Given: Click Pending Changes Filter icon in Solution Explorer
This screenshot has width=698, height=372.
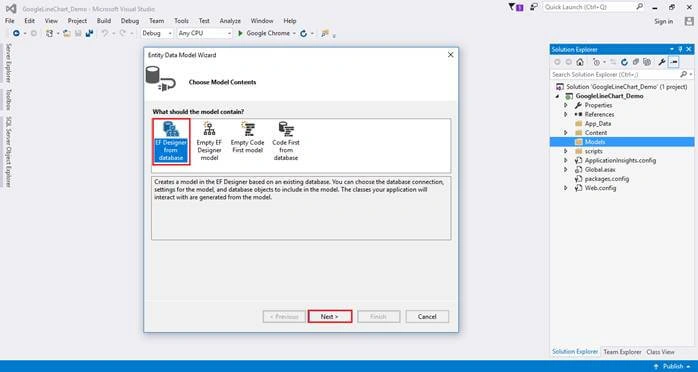Looking at the screenshot, I should pyautogui.click(x=597, y=62).
